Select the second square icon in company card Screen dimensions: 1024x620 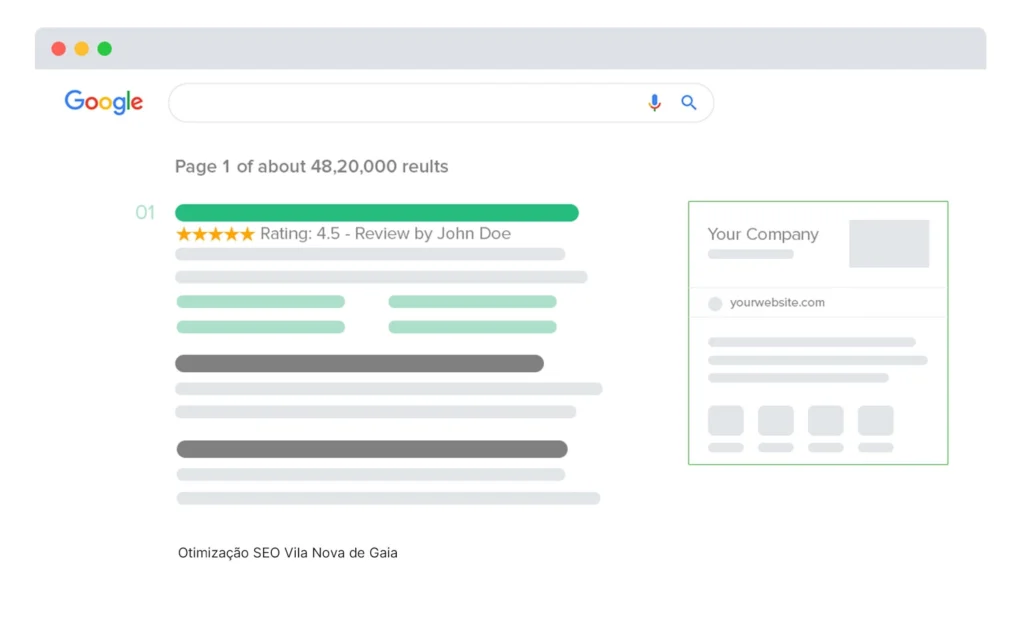(776, 420)
